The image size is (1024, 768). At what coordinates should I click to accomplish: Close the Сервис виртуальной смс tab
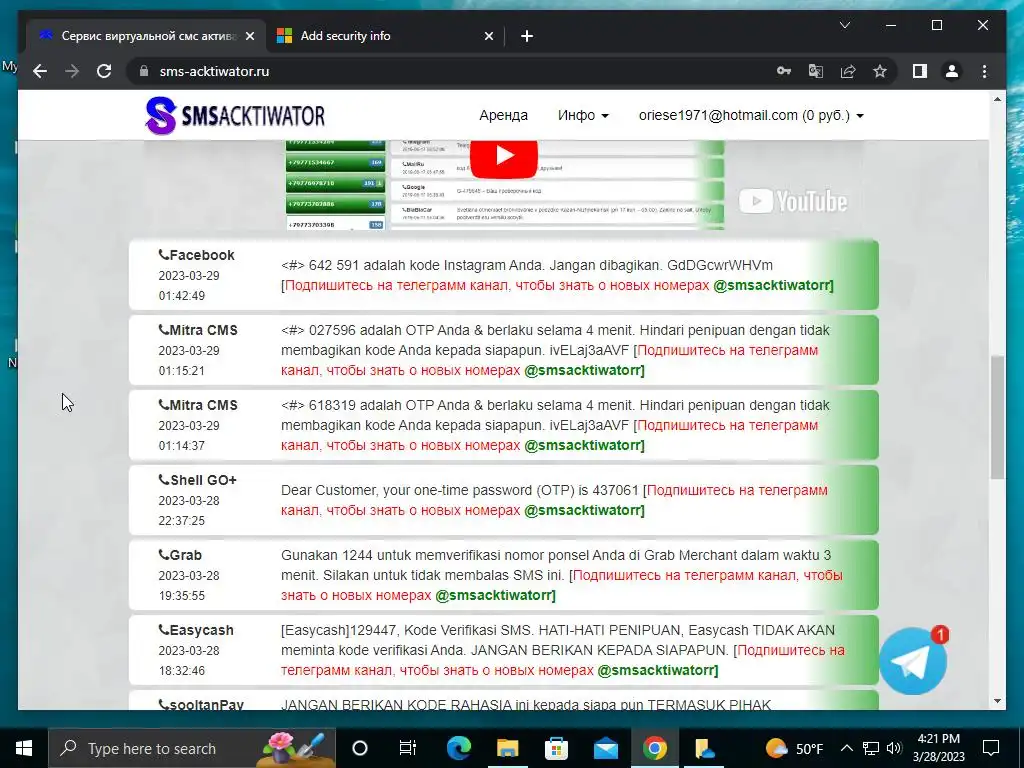pyautogui.click(x=249, y=36)
